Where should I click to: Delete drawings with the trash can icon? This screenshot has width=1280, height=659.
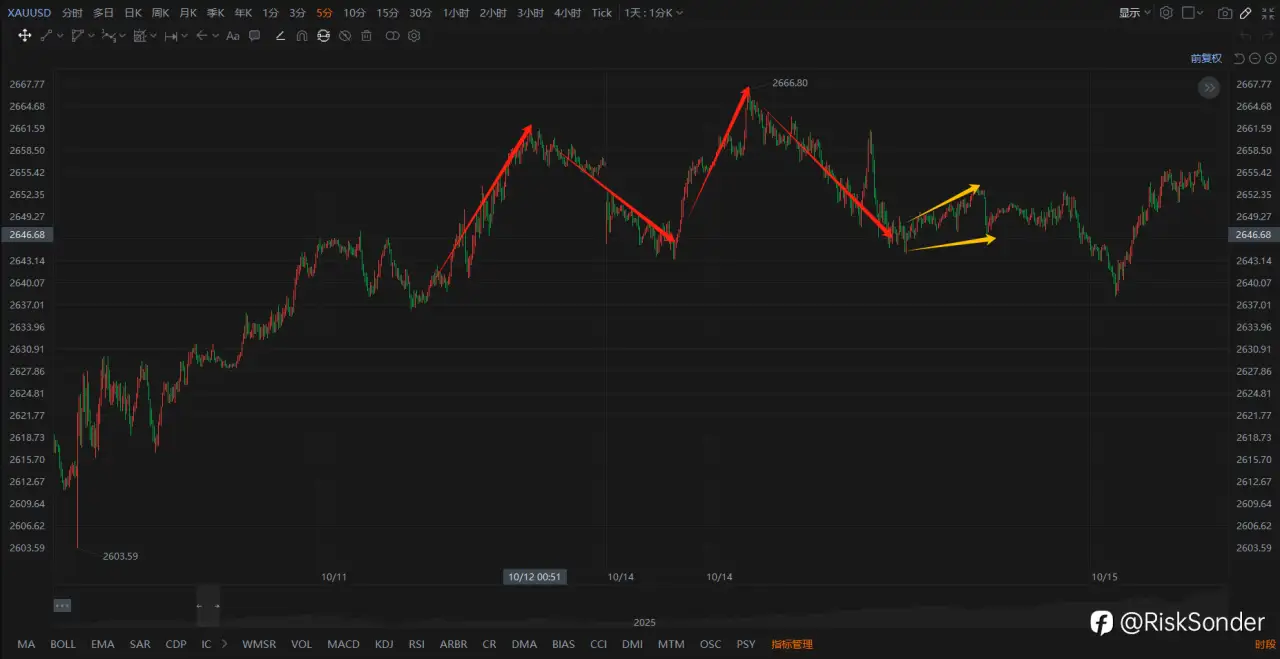[x=366, y=35]
